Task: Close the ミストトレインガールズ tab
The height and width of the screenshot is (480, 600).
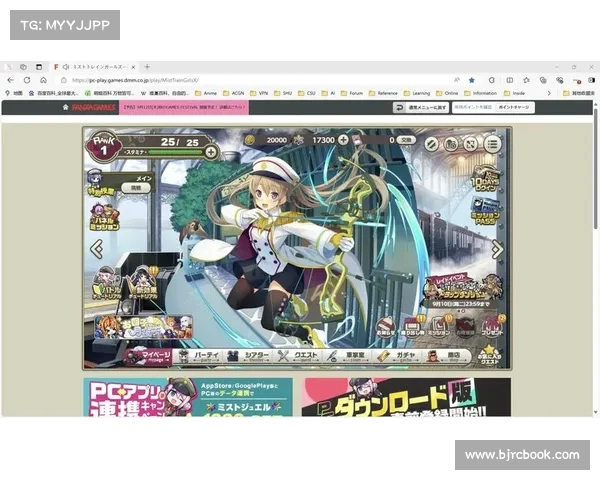Action: (x=133, y=67)
